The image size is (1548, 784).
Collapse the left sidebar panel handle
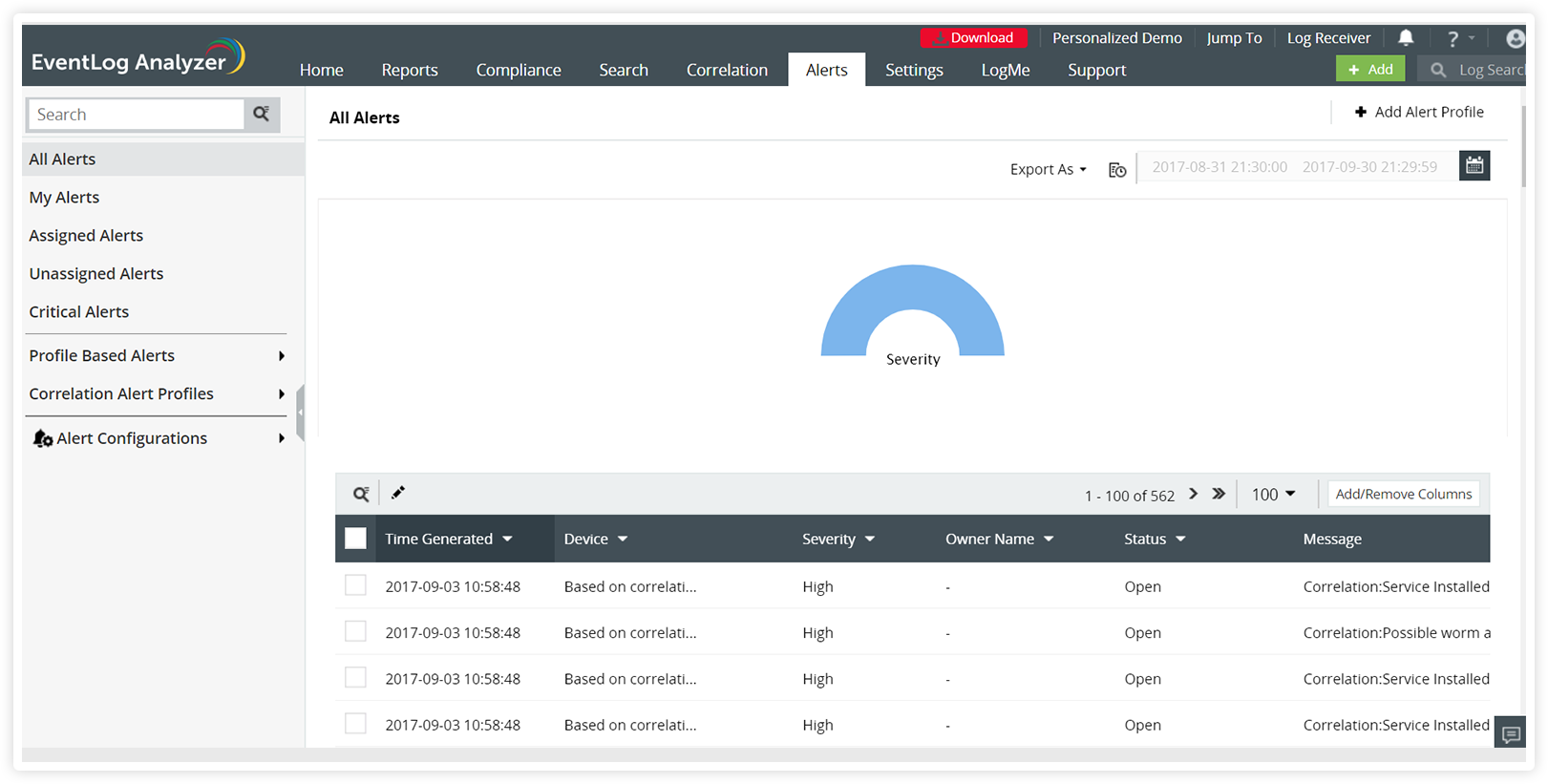301,413
